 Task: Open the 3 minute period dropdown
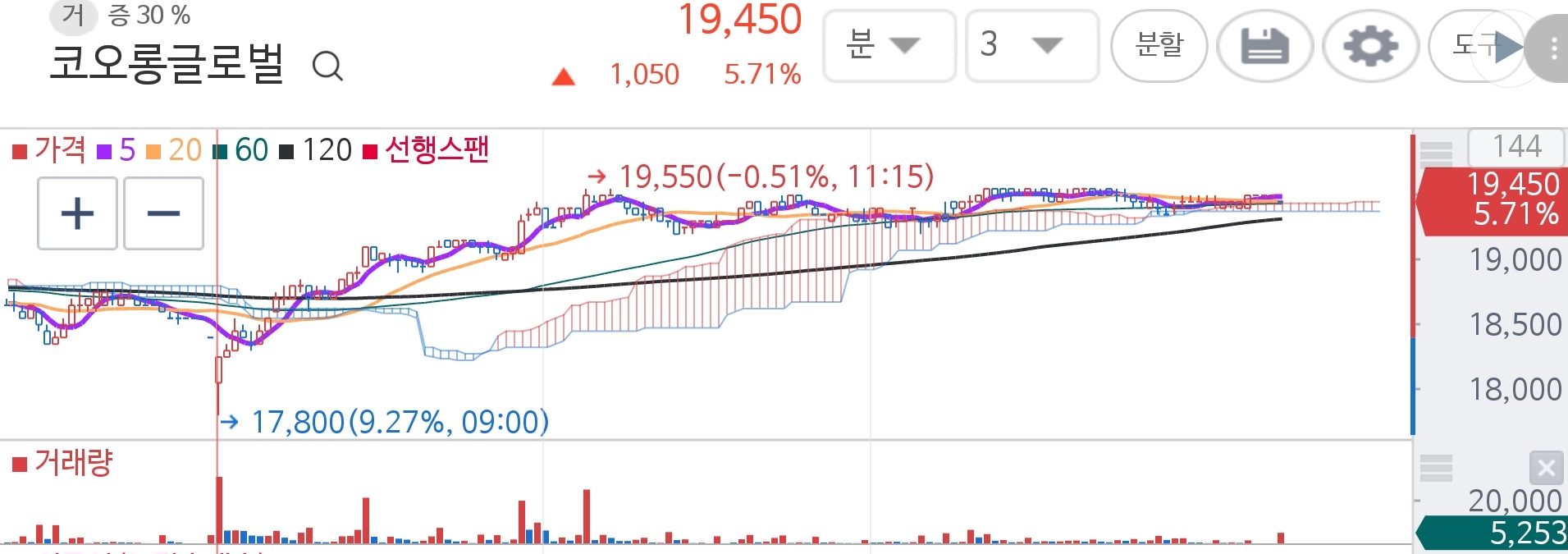pyautogui.click(x=1032, y=46)
